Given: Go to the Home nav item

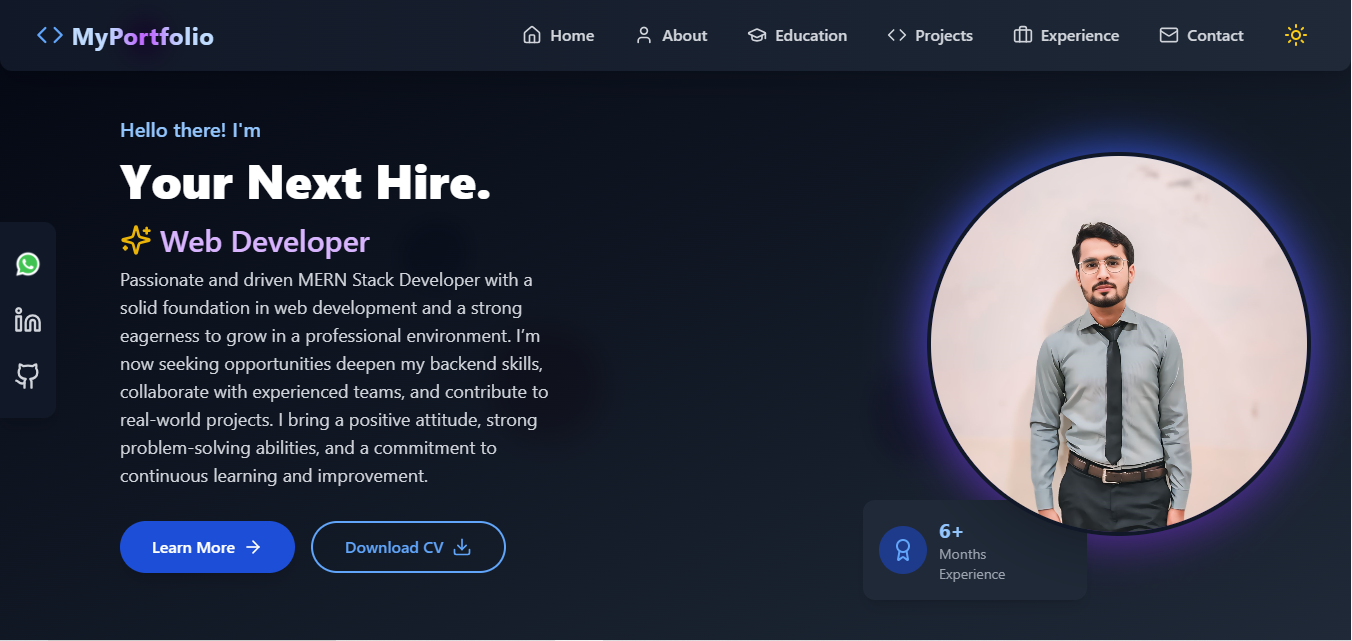Looking at the screenshot, I should (559, 36).
